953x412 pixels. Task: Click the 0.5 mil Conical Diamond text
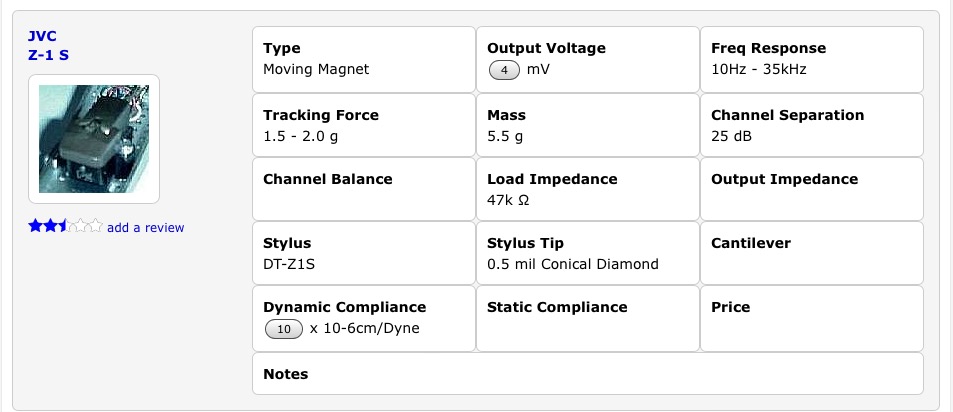pos(572,264)
